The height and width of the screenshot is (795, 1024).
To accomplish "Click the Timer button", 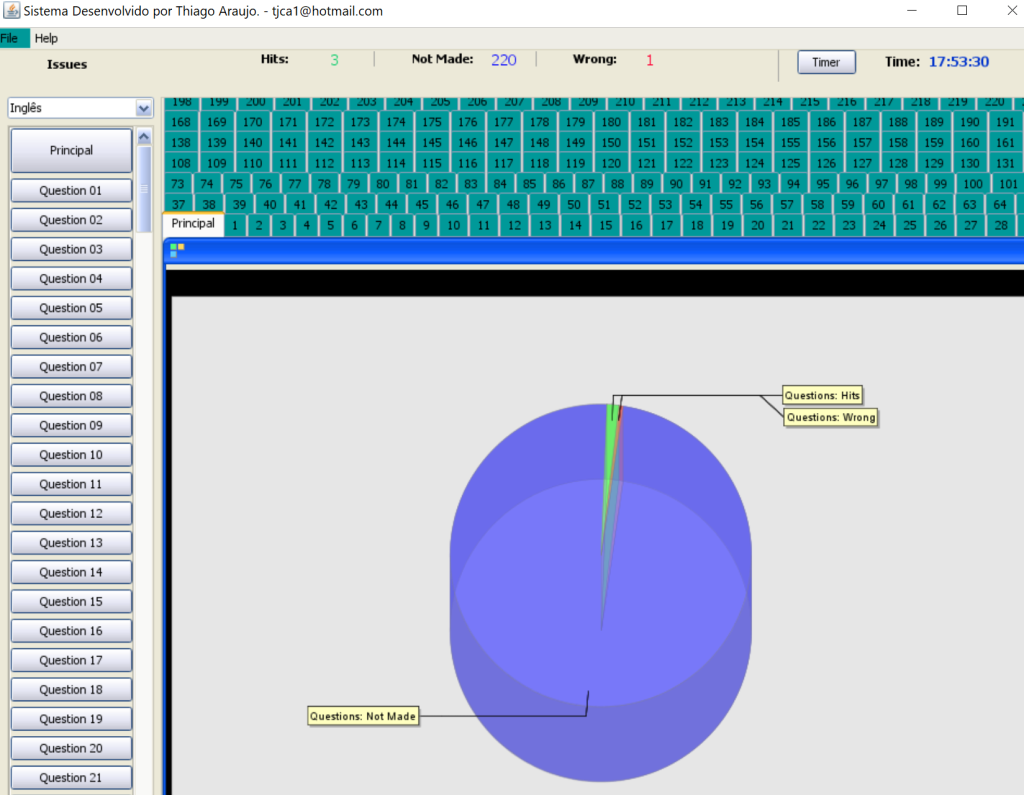I will point(826,62).
